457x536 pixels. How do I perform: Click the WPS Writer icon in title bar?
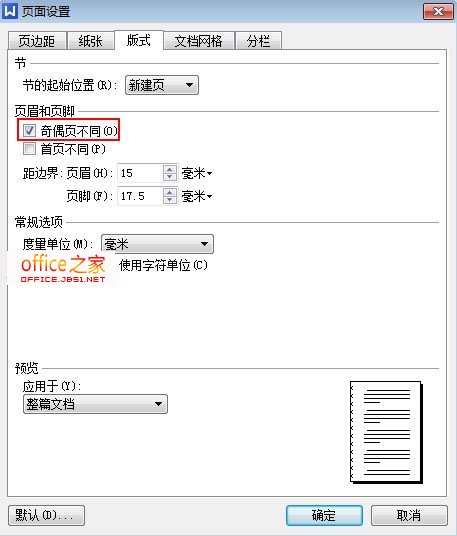point(10,11)
